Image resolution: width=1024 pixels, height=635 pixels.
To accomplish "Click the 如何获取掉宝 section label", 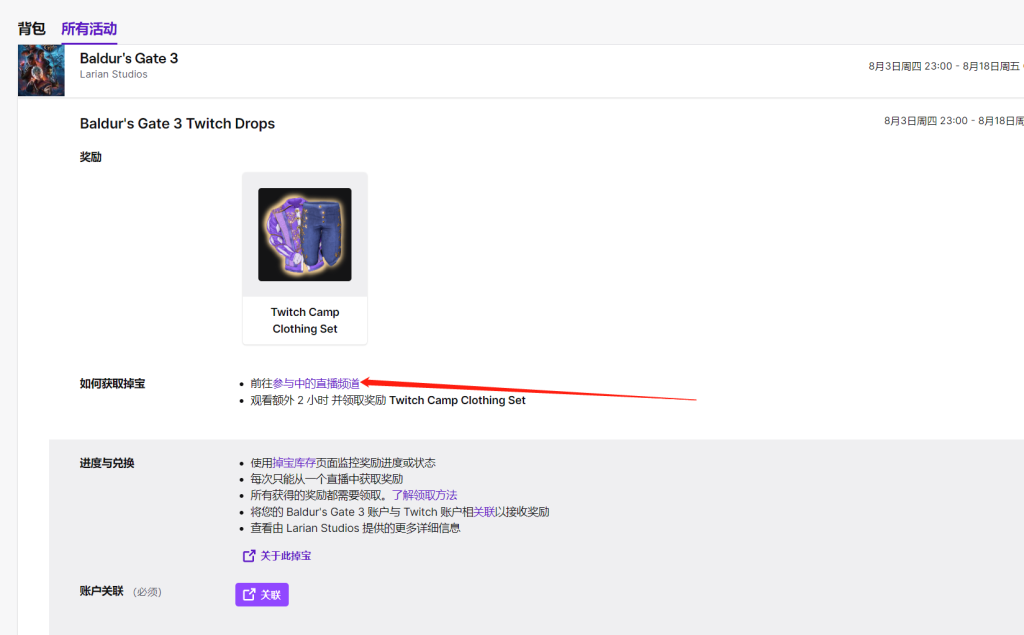I will point(112,383).
